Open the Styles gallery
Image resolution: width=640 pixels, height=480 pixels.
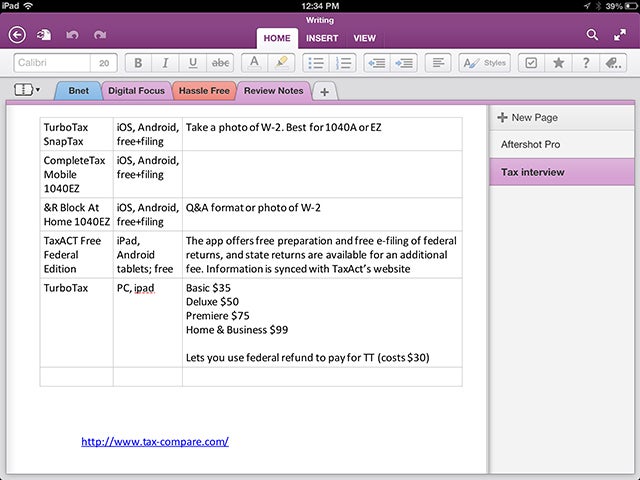point(484,63)
